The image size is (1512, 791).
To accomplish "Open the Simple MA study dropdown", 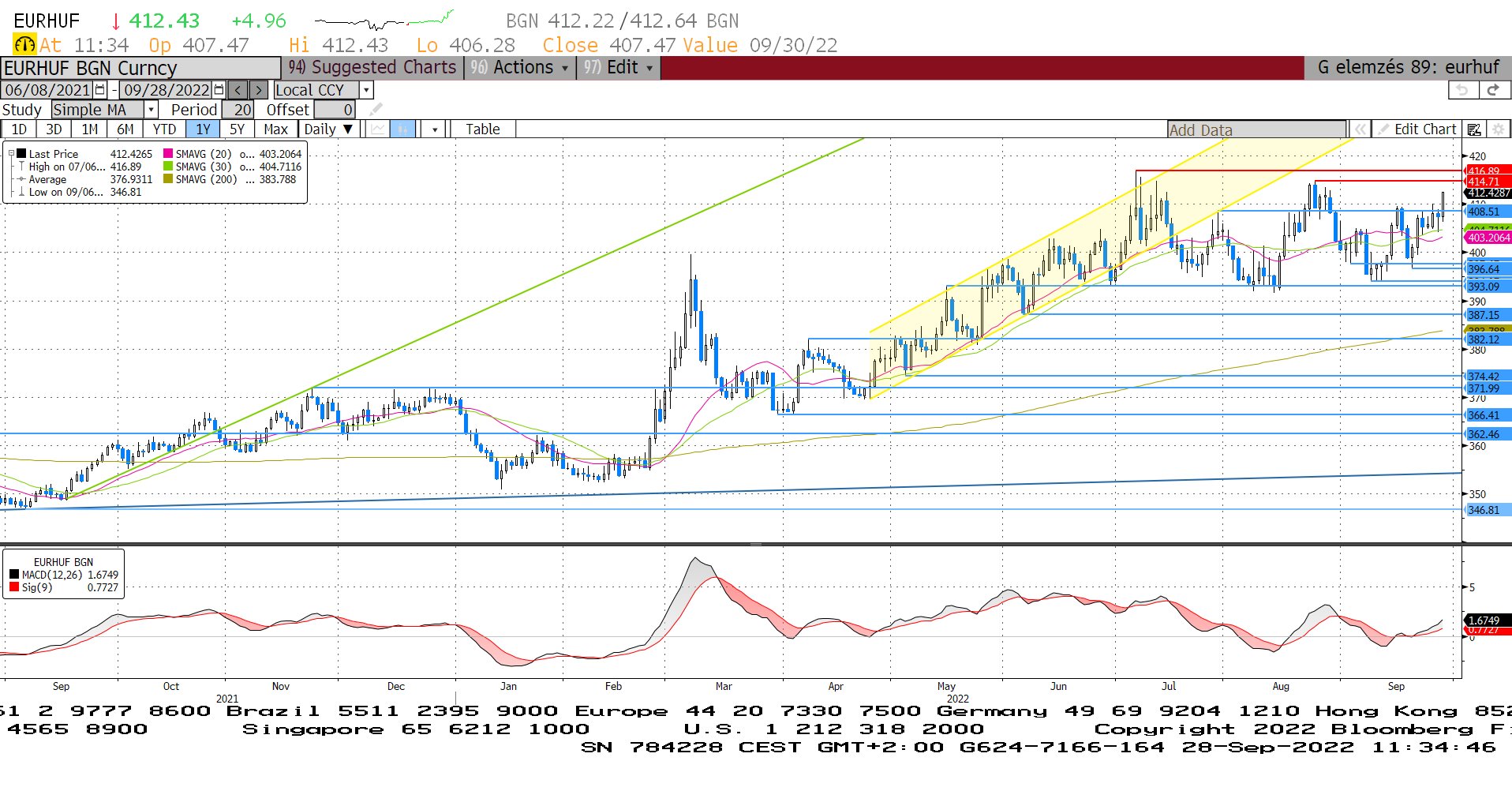I will coord(152,110).
